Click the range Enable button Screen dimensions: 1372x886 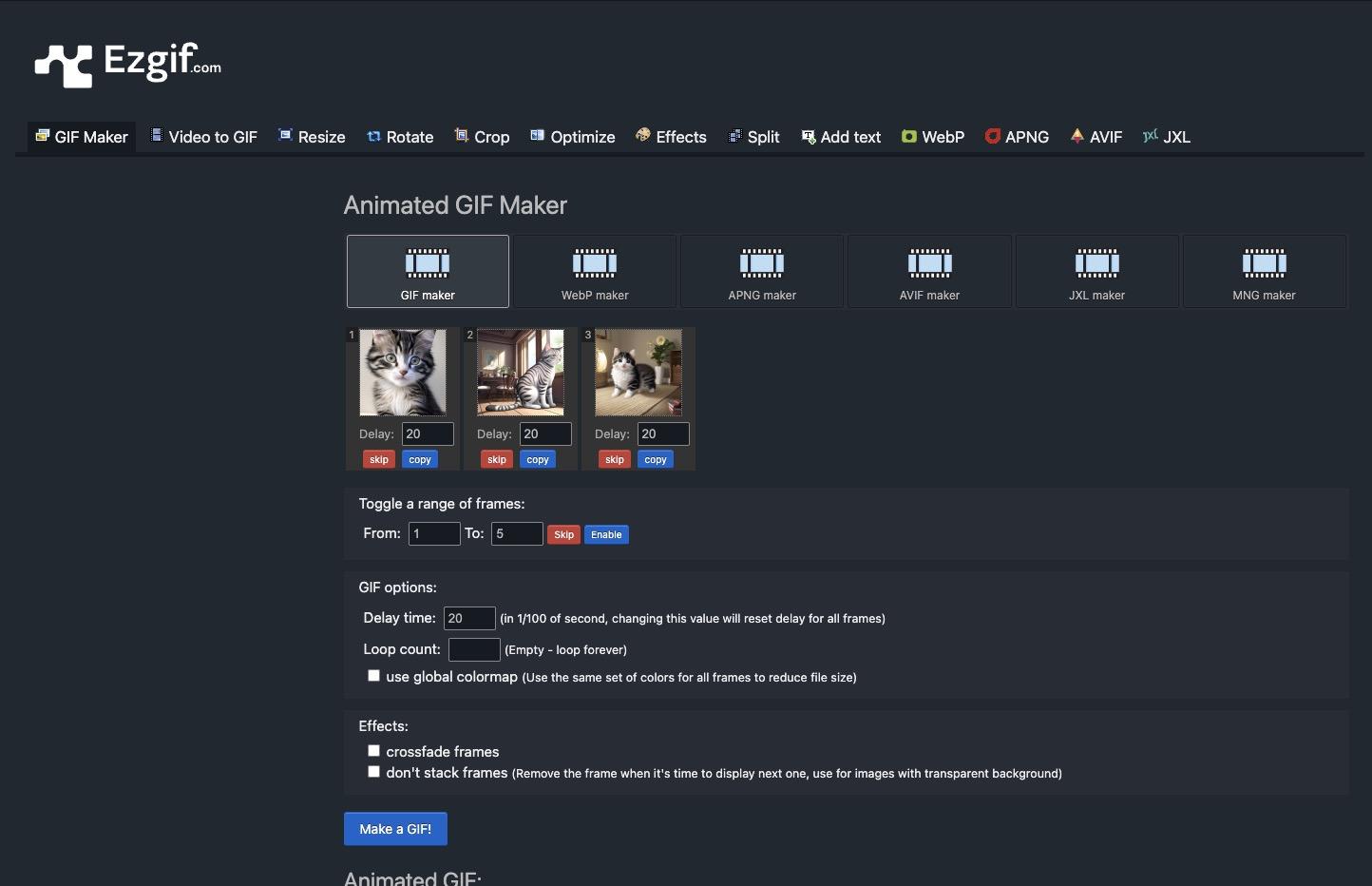click(x=606, y=534)
